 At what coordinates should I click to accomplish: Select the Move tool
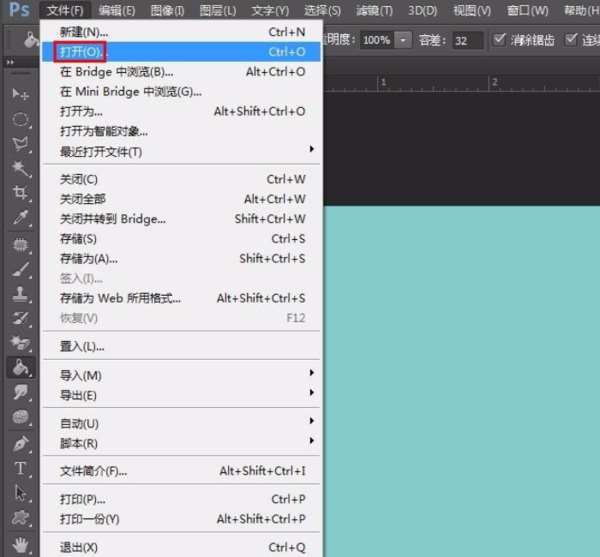20,94
